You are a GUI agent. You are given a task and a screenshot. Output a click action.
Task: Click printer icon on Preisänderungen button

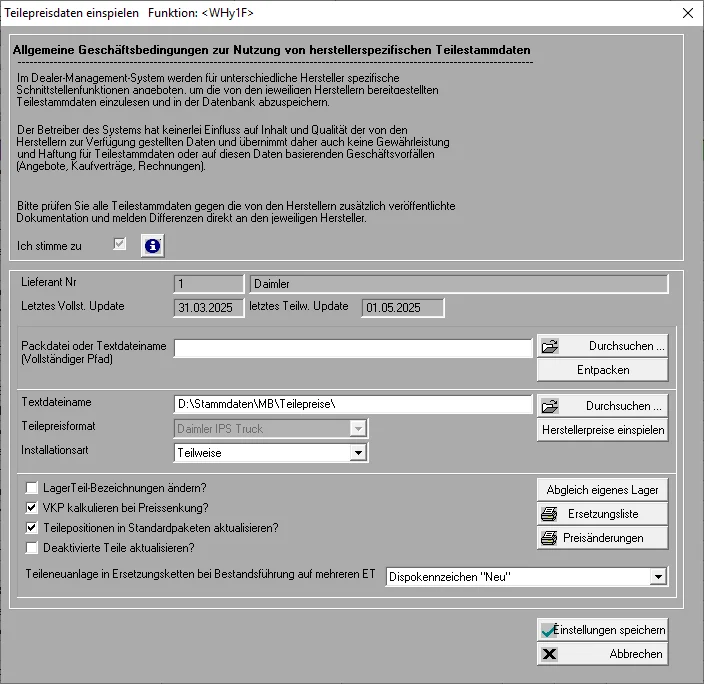[549, 538]
